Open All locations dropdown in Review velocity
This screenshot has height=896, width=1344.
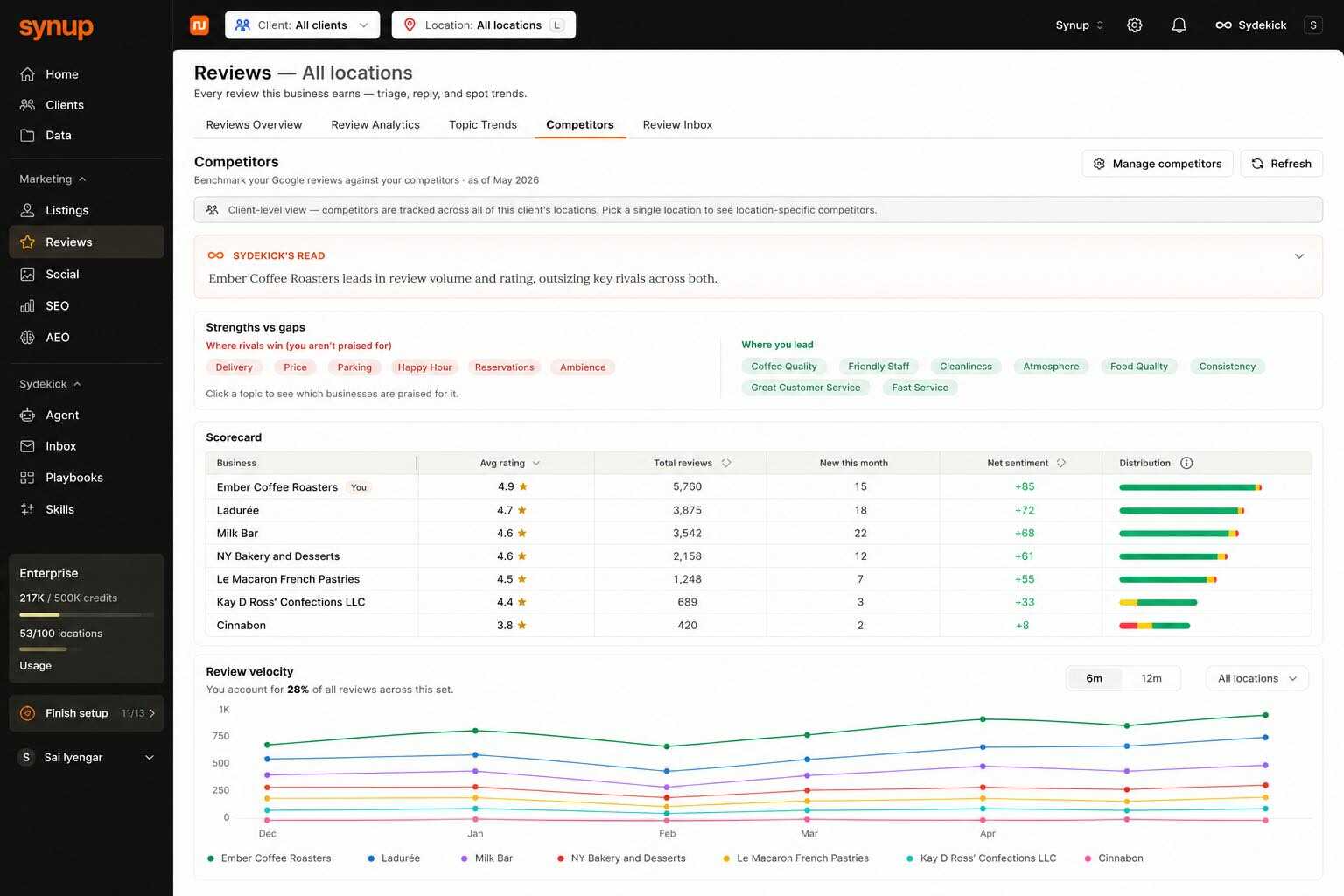tap(1257, 678)
